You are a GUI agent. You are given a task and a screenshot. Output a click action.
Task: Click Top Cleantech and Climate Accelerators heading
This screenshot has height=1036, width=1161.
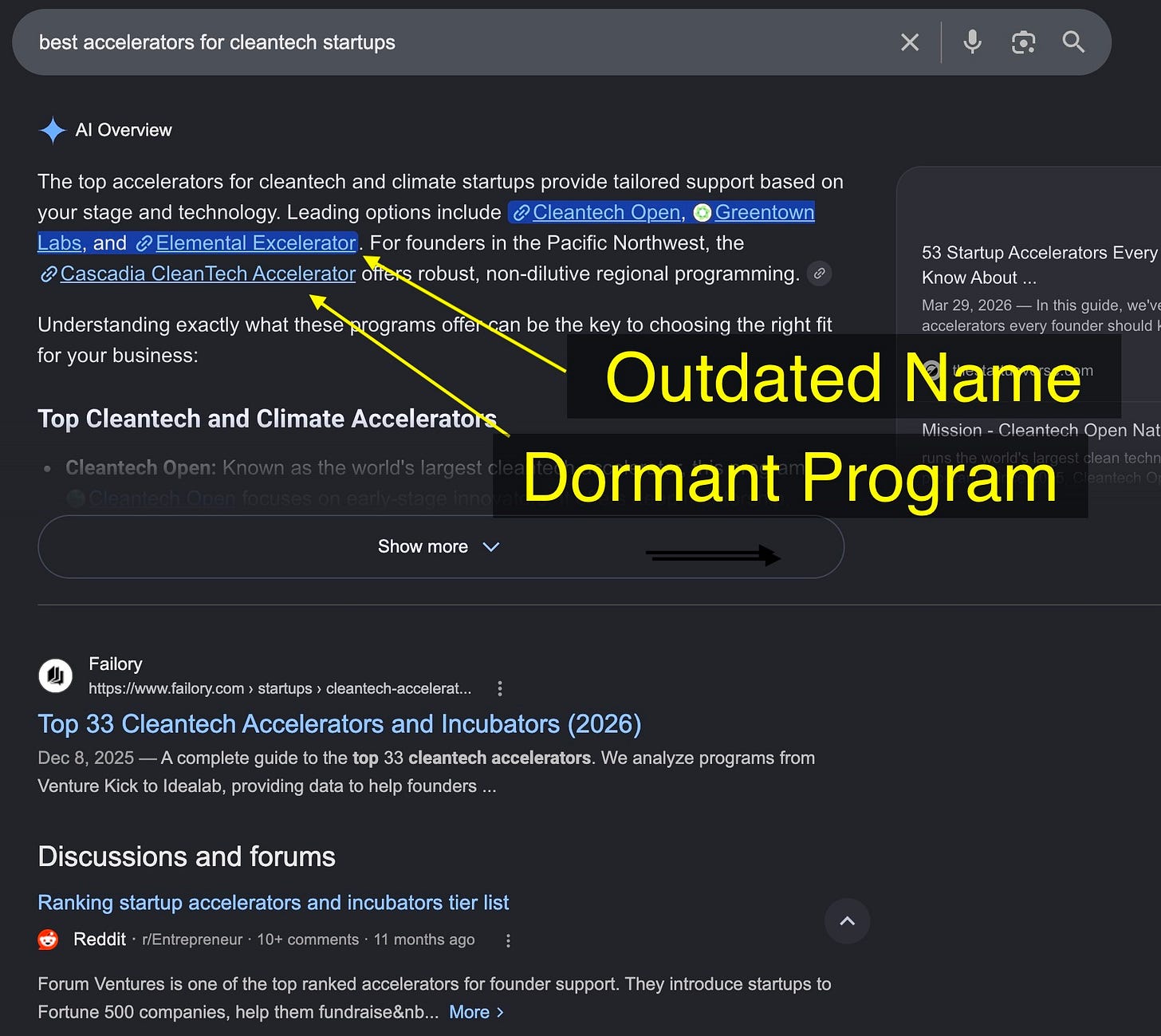pyautogui.click(x=267, y=419)
